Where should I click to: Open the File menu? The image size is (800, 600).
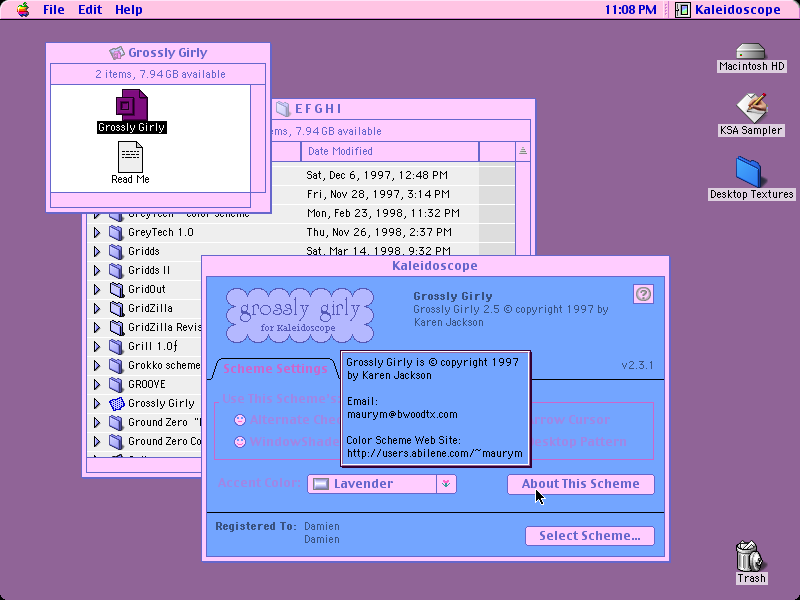pyautogui.click(x=54, y=10)
